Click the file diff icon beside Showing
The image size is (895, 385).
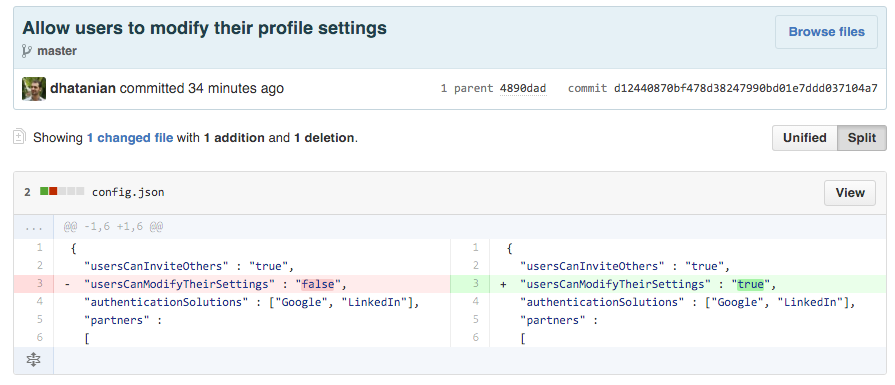pyautogui.click(x=19, y=137)
